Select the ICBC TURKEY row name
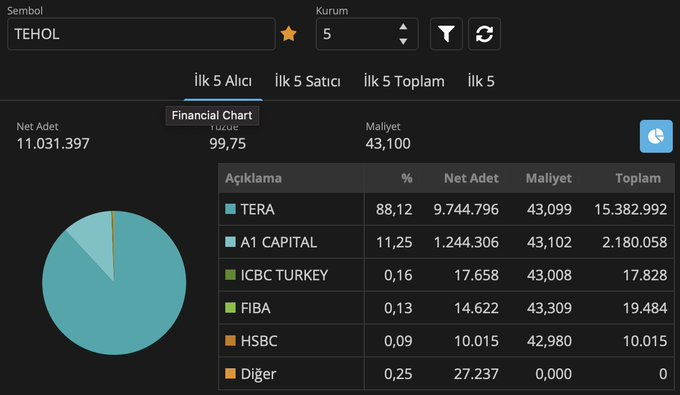 tap(284, 275)
